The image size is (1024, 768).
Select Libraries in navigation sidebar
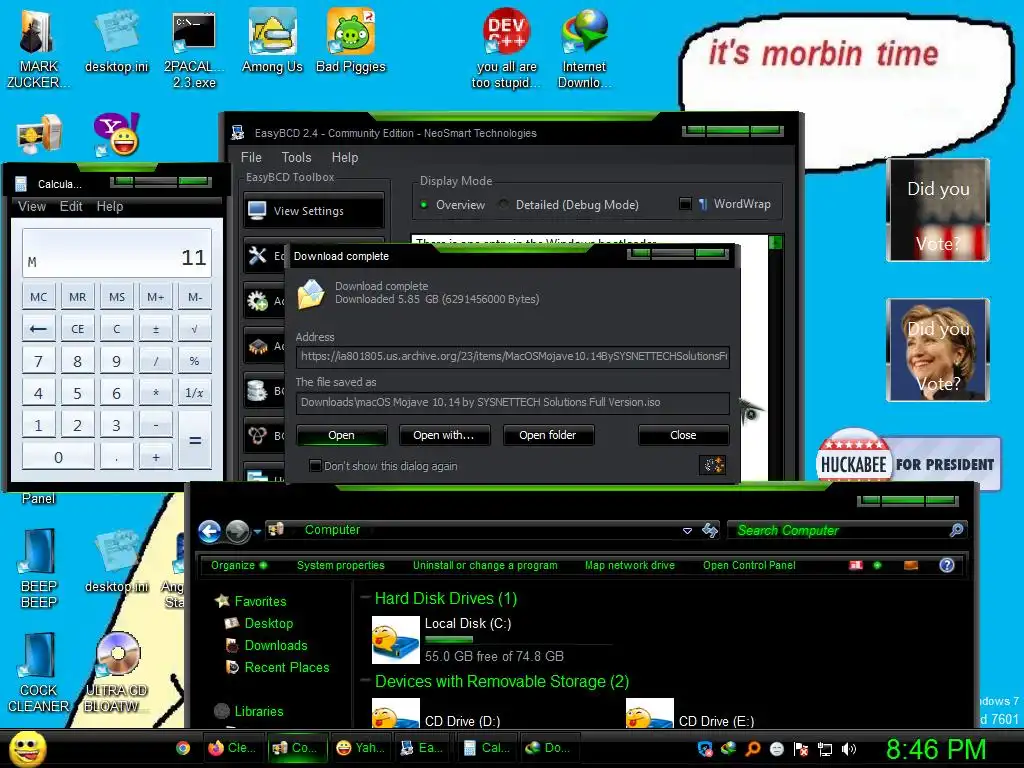(x=259, y=711)
